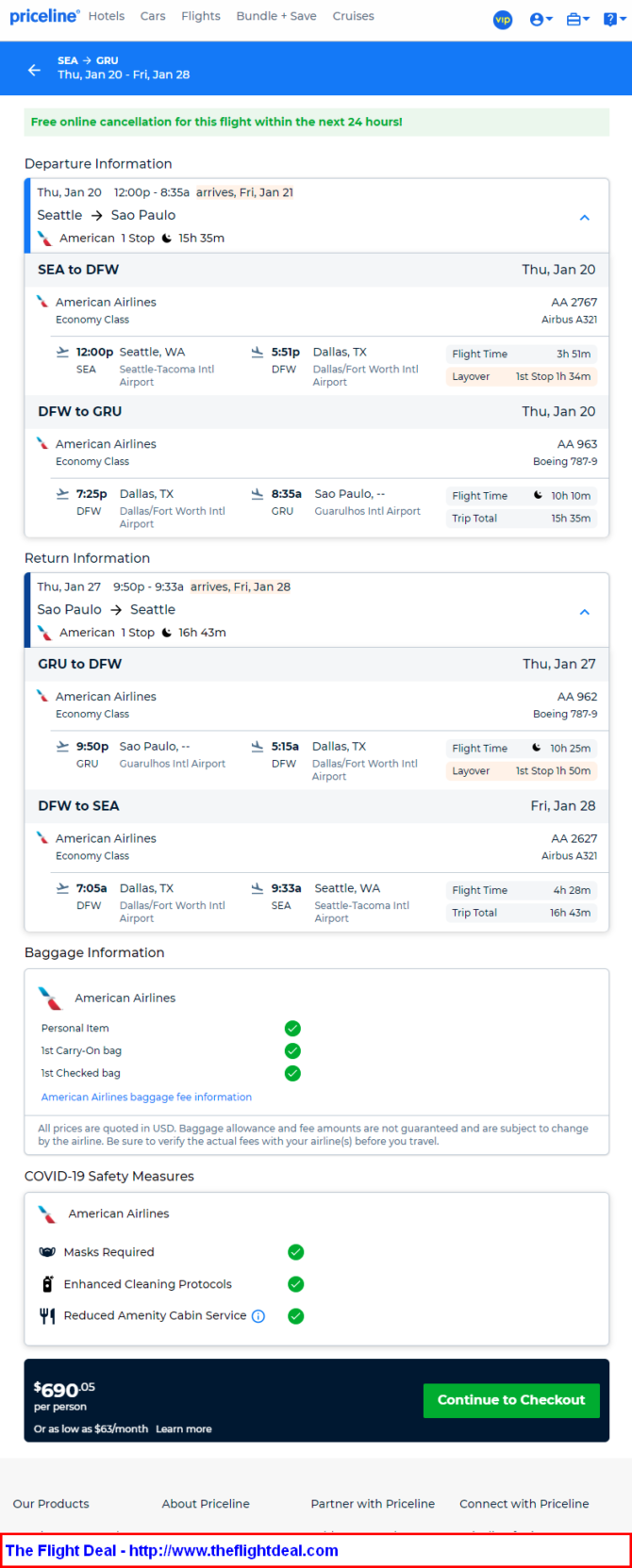Open the Bundle + Save menu item
Image resolution: width=632 pixels, height=1568 pixels.
pyautogui.click(x=276, y=16)
